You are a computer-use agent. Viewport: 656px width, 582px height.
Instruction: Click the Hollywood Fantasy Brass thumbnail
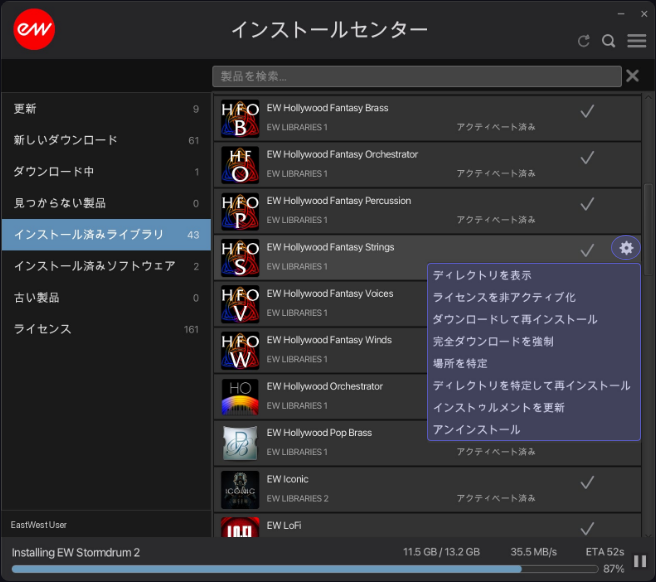240,119
